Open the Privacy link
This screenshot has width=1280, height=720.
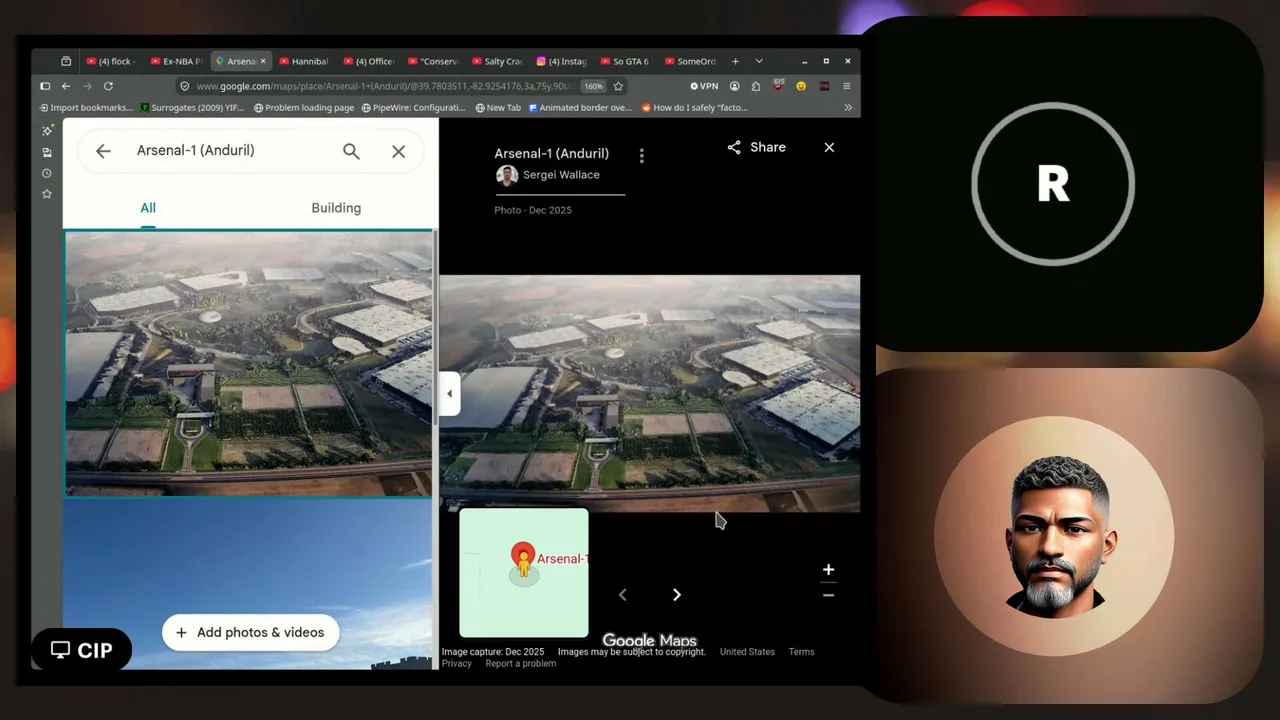456,664
